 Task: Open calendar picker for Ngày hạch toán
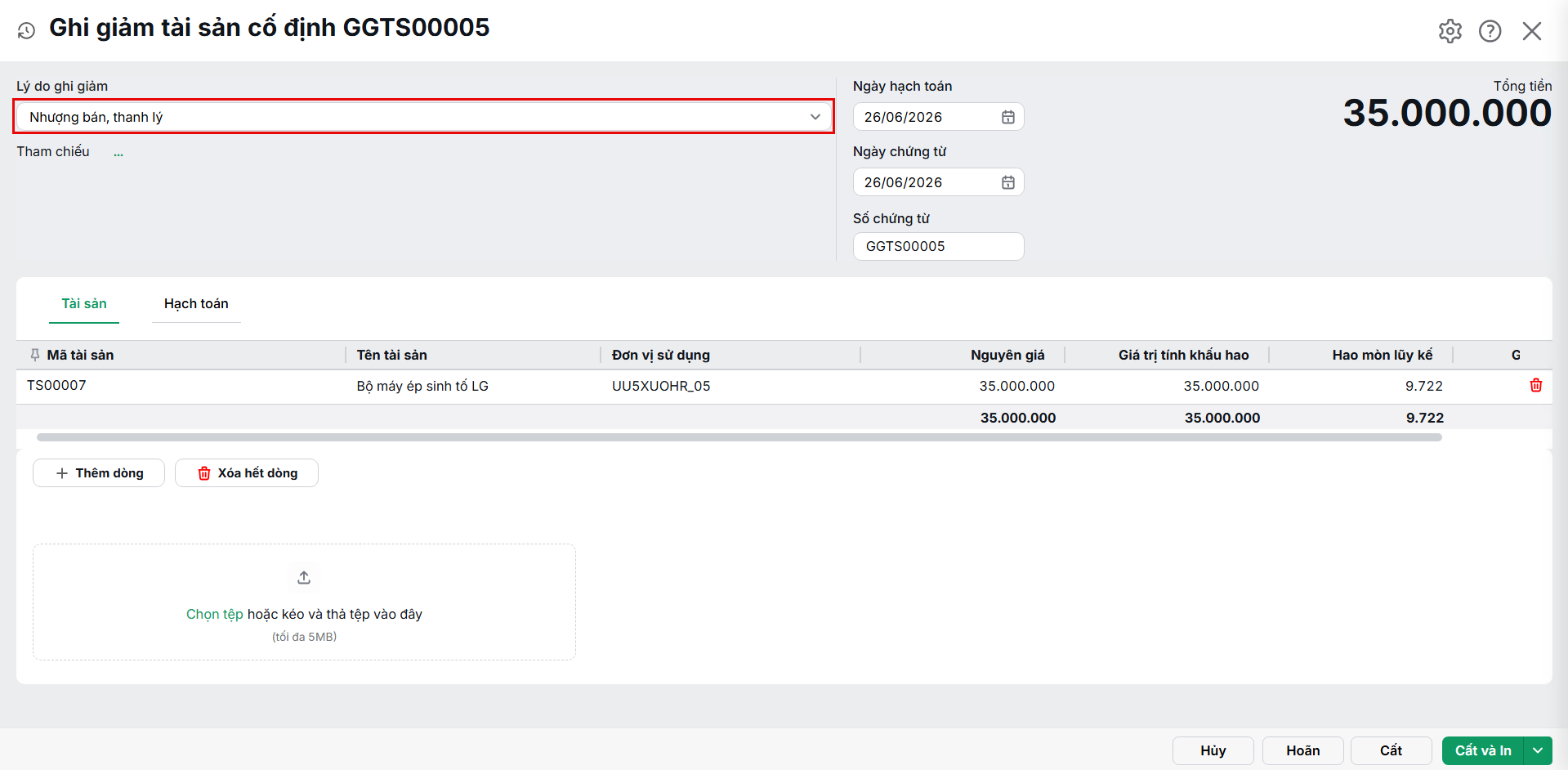1008,117
